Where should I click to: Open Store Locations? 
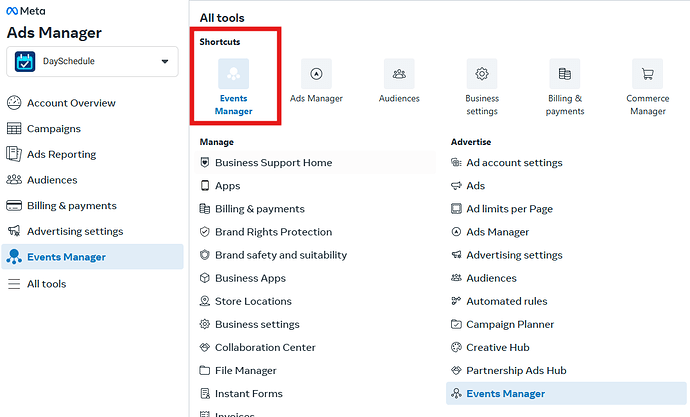(x=253, y=301)
